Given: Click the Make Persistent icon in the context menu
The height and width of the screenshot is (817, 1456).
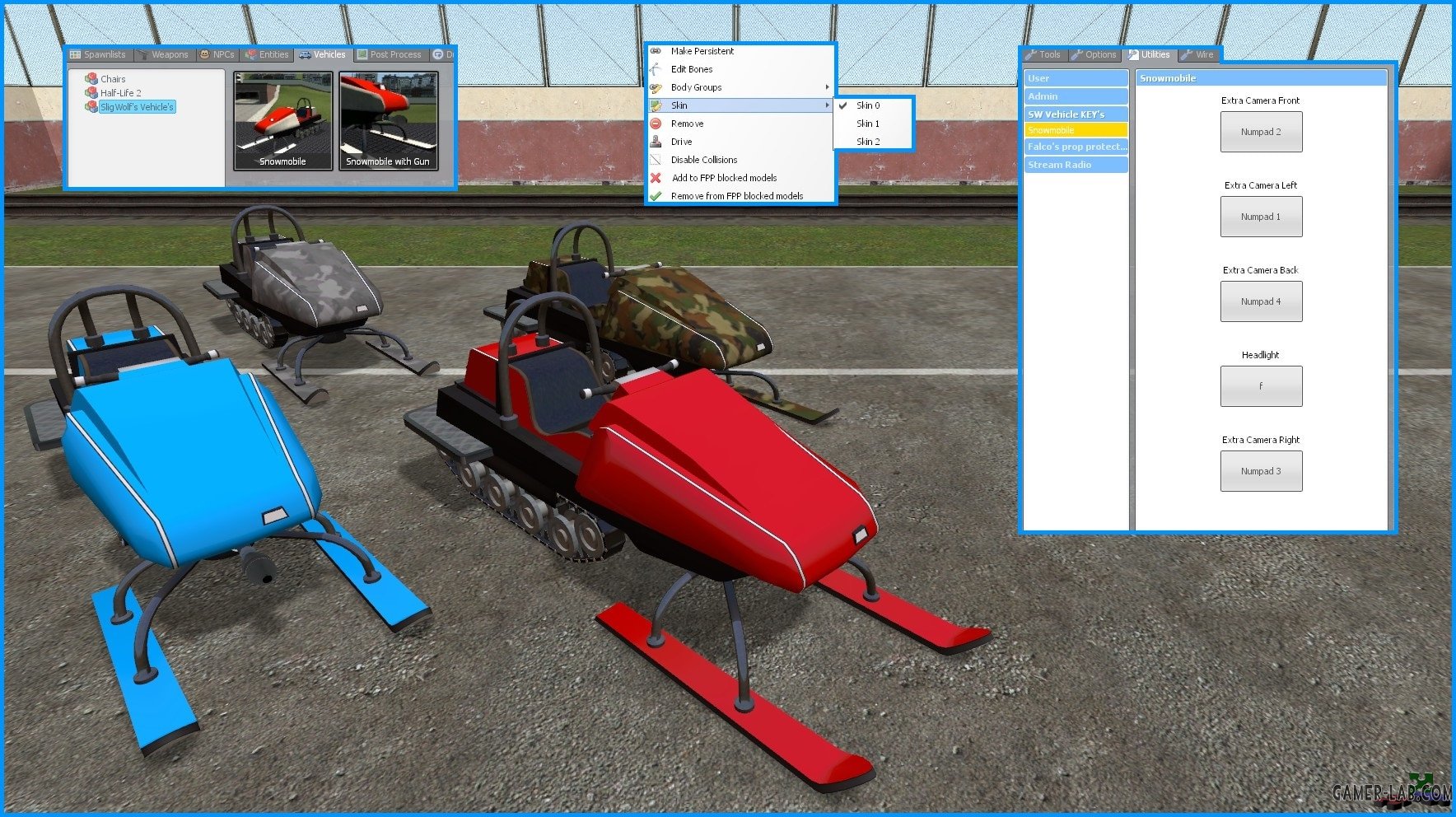Looking at the screenshot, I should (656, 51).
